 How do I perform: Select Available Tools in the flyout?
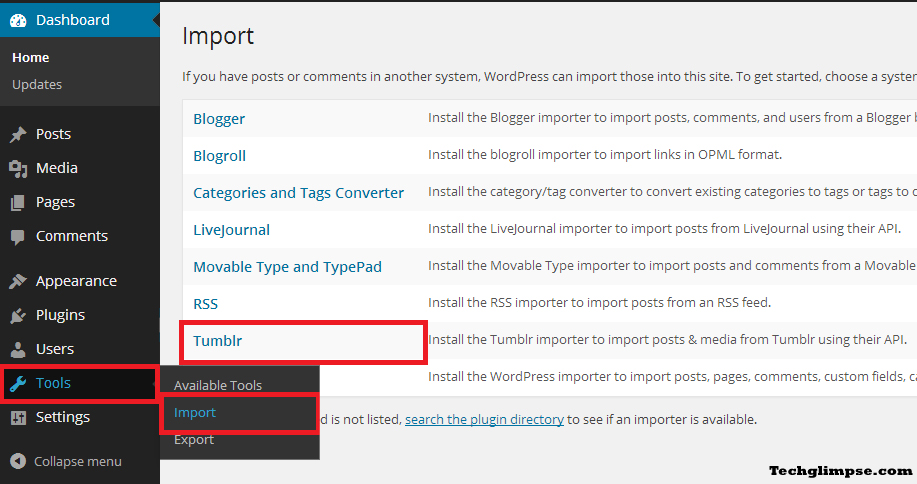[x=218, y=385]
